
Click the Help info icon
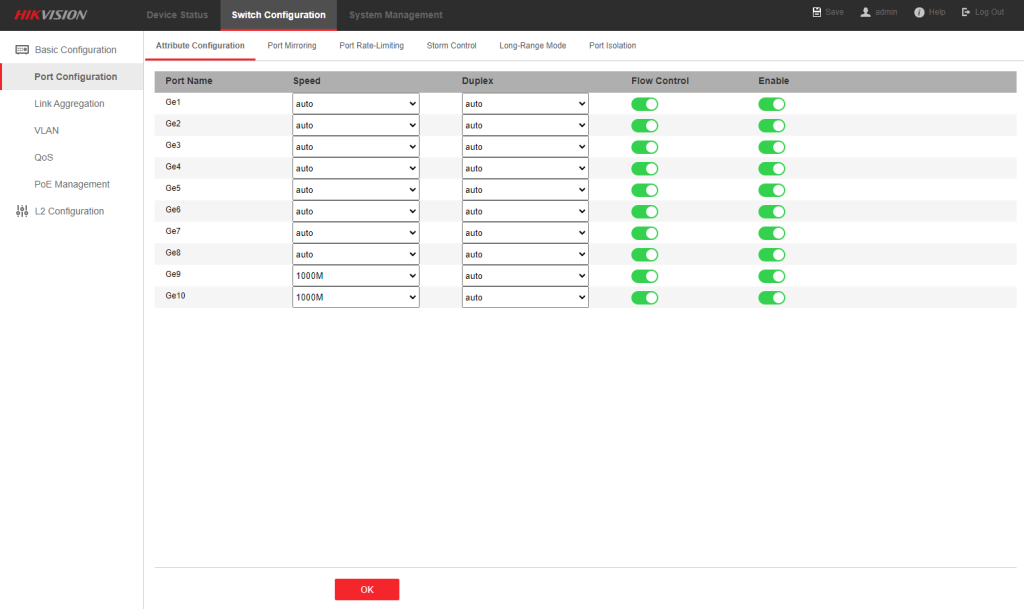[x=919, y=12]
